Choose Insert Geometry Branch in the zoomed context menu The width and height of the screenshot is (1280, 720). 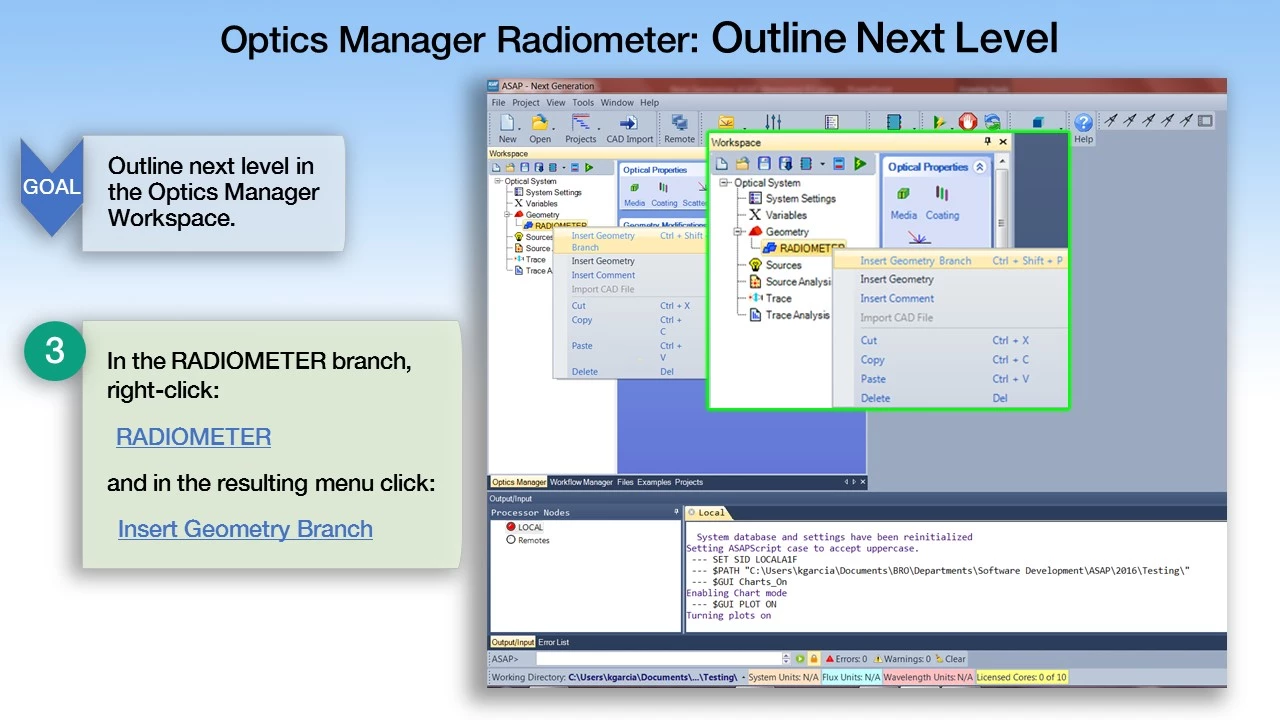click(915, 261)
